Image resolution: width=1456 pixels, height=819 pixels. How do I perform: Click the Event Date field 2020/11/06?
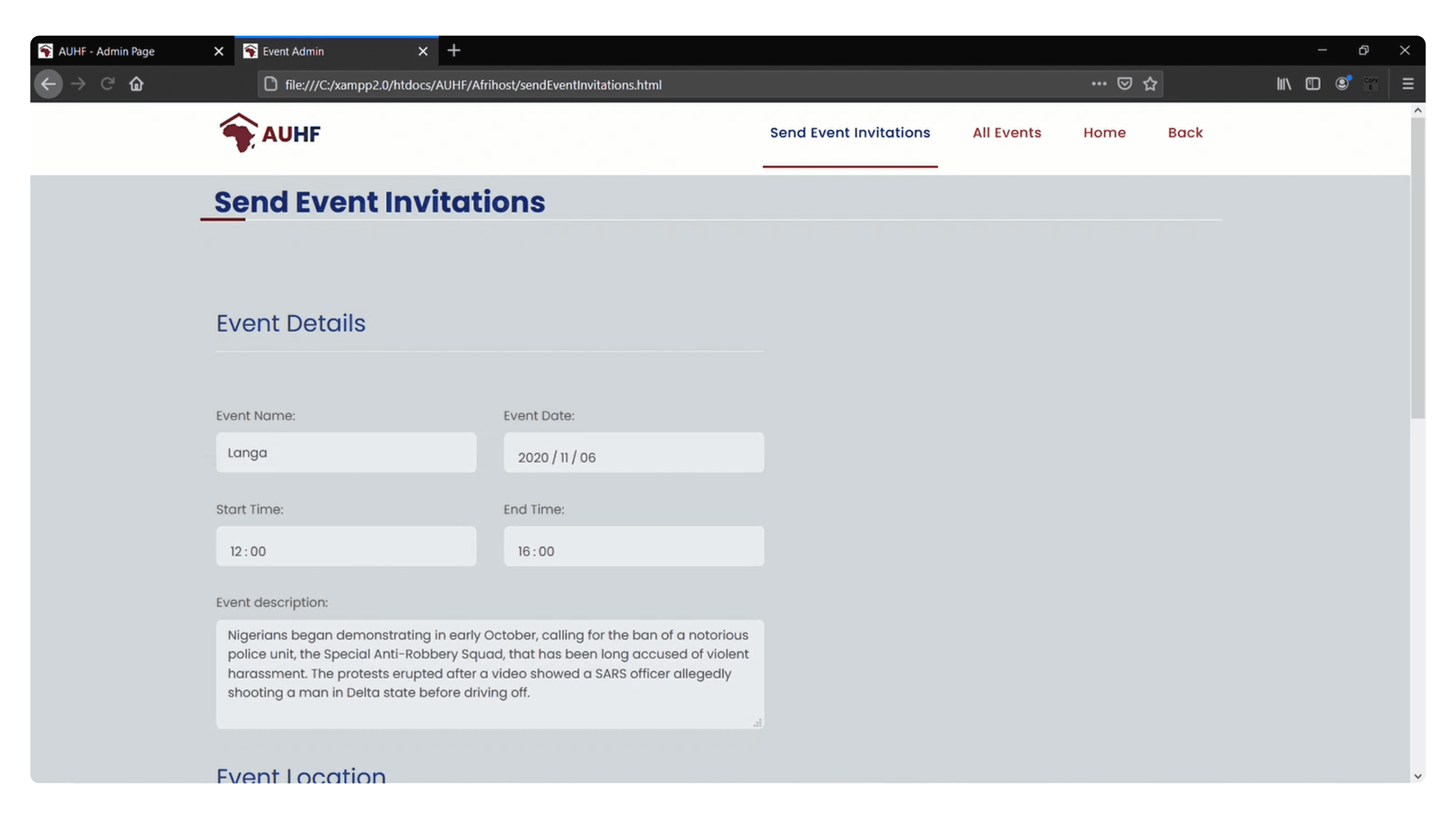click(634, 453)
